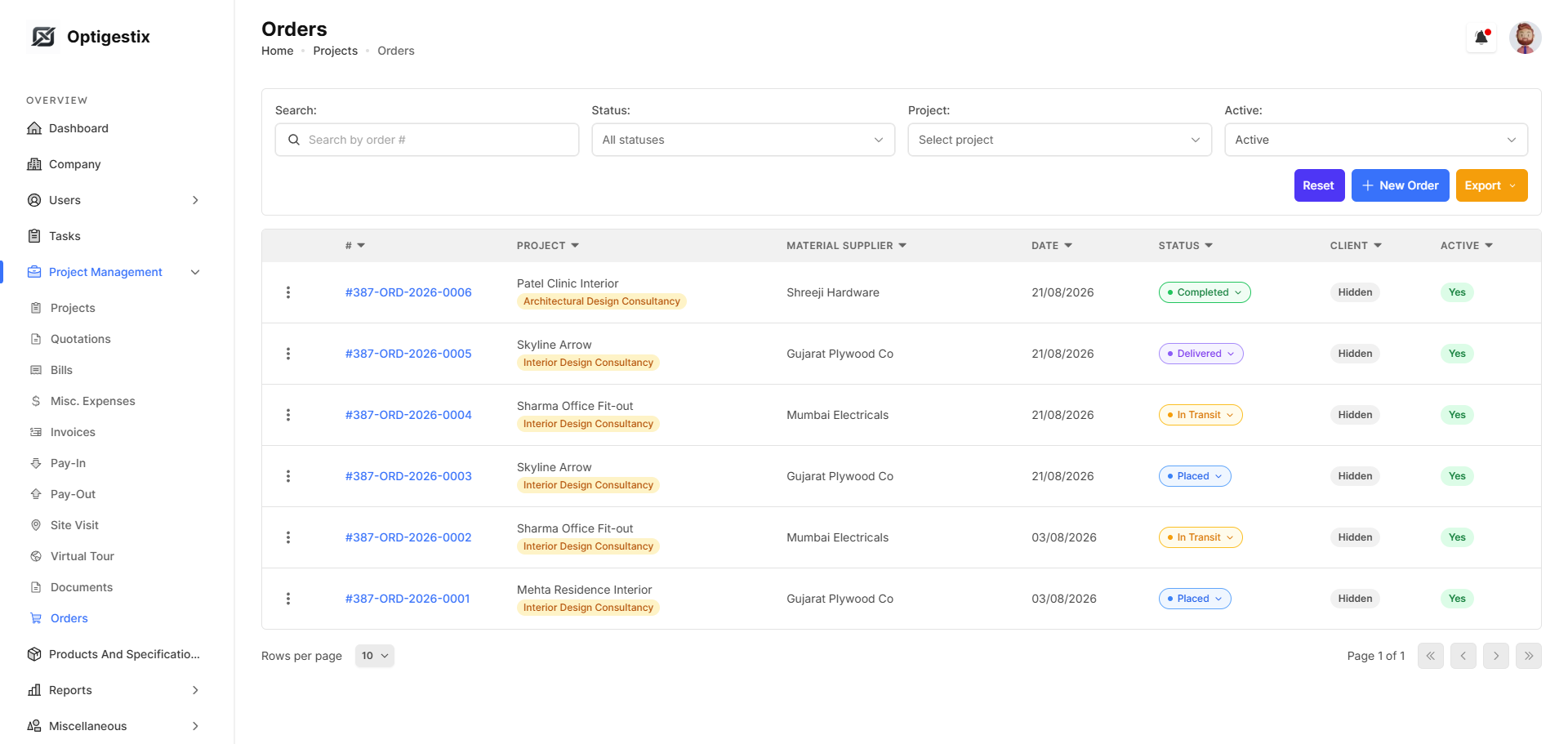Go to Projects breadcrumb
The image size is (1568, 744).
pyautogui.click(x=335, y=51)
